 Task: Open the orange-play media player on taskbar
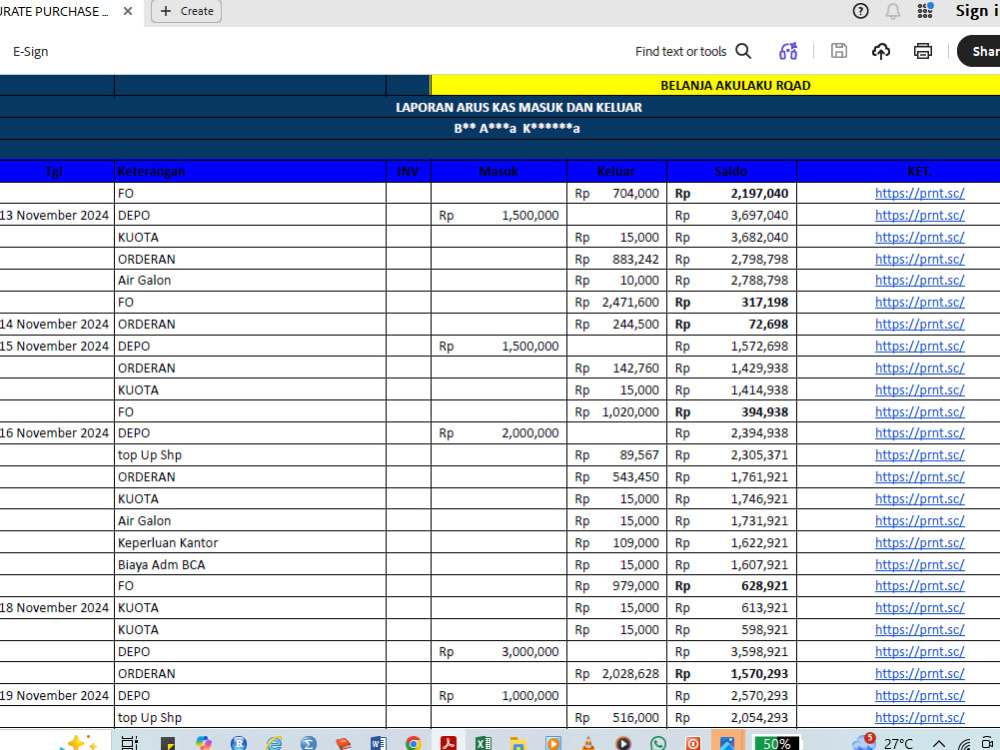(x=553, y=742)
